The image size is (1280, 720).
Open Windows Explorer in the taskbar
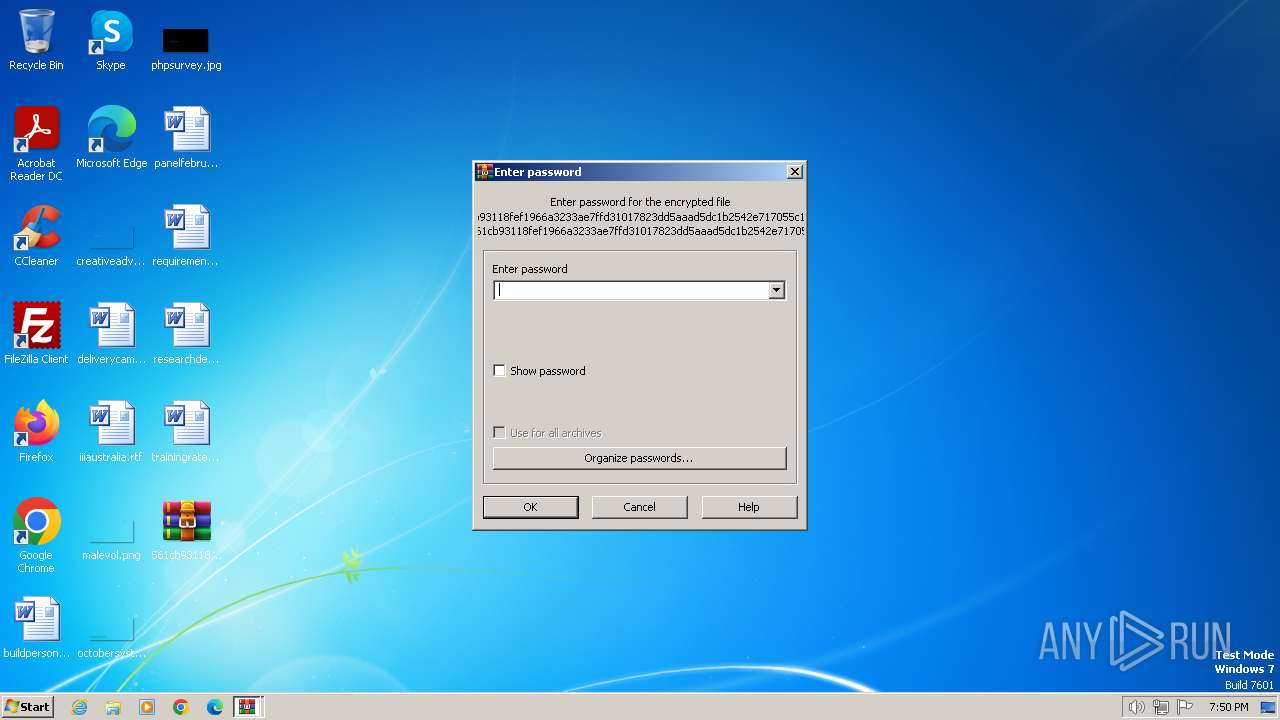coord(113,707)
